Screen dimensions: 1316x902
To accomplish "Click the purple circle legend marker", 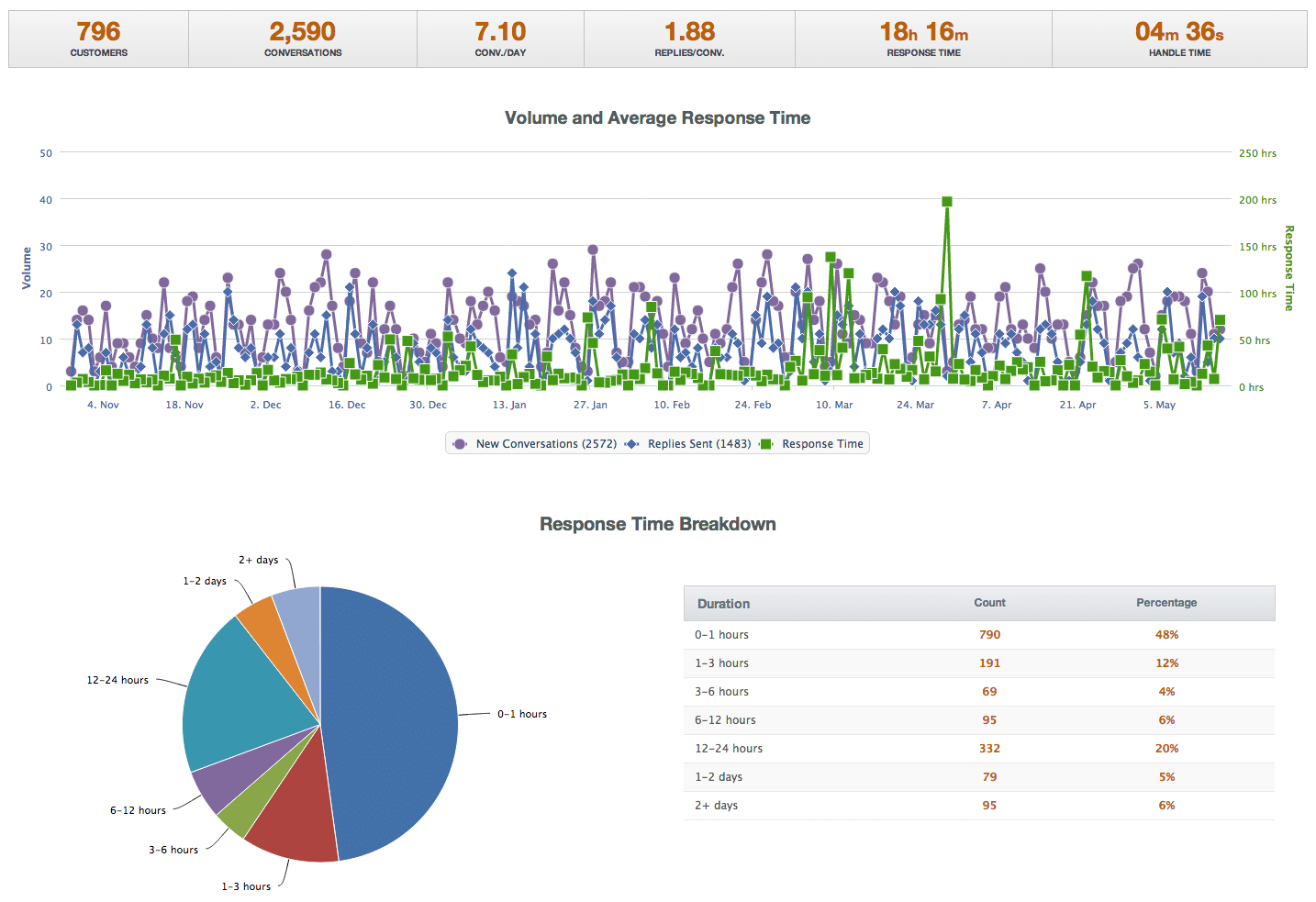I will point(460,444).
